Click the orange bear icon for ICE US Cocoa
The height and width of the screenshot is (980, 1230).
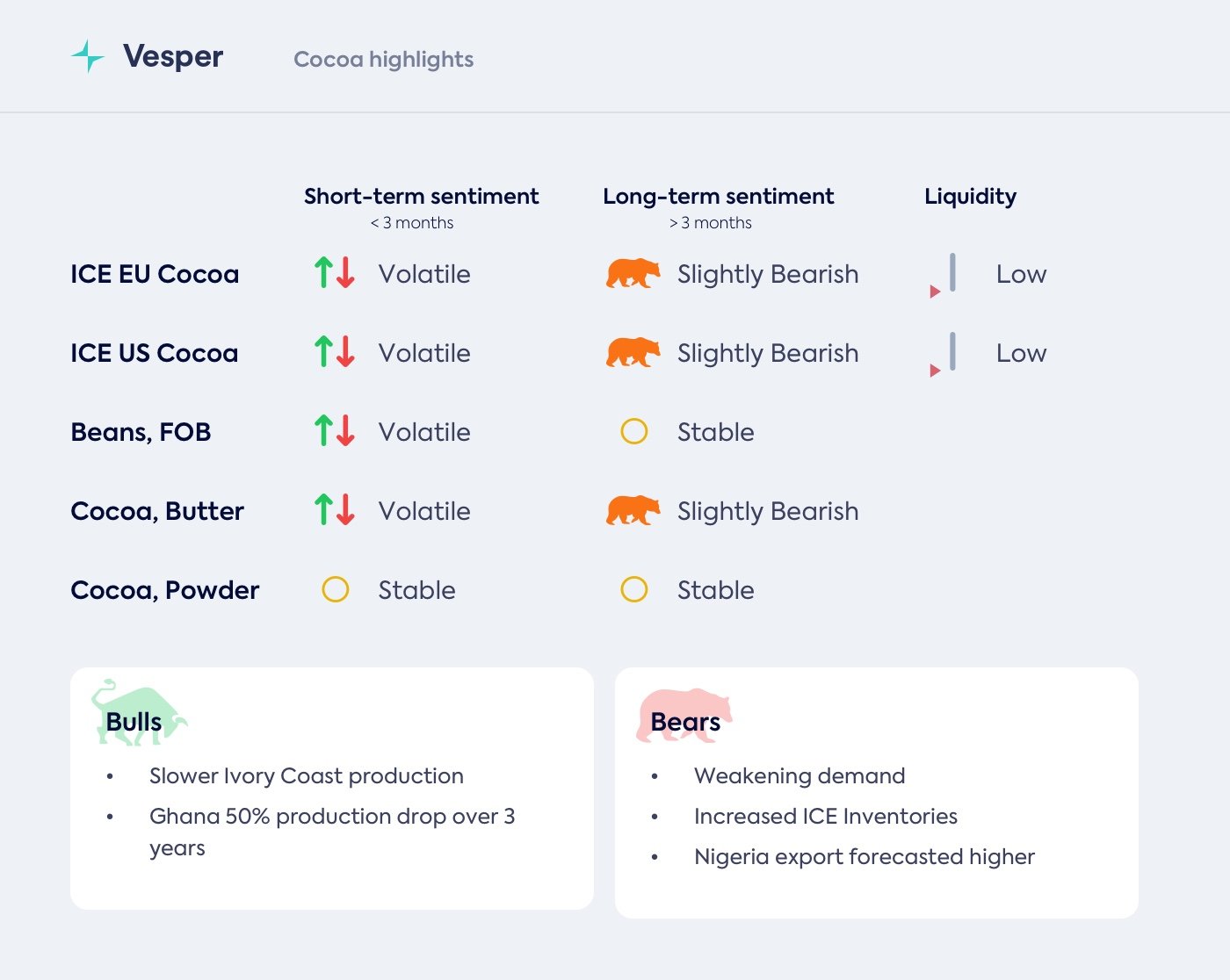click(633, 352)
